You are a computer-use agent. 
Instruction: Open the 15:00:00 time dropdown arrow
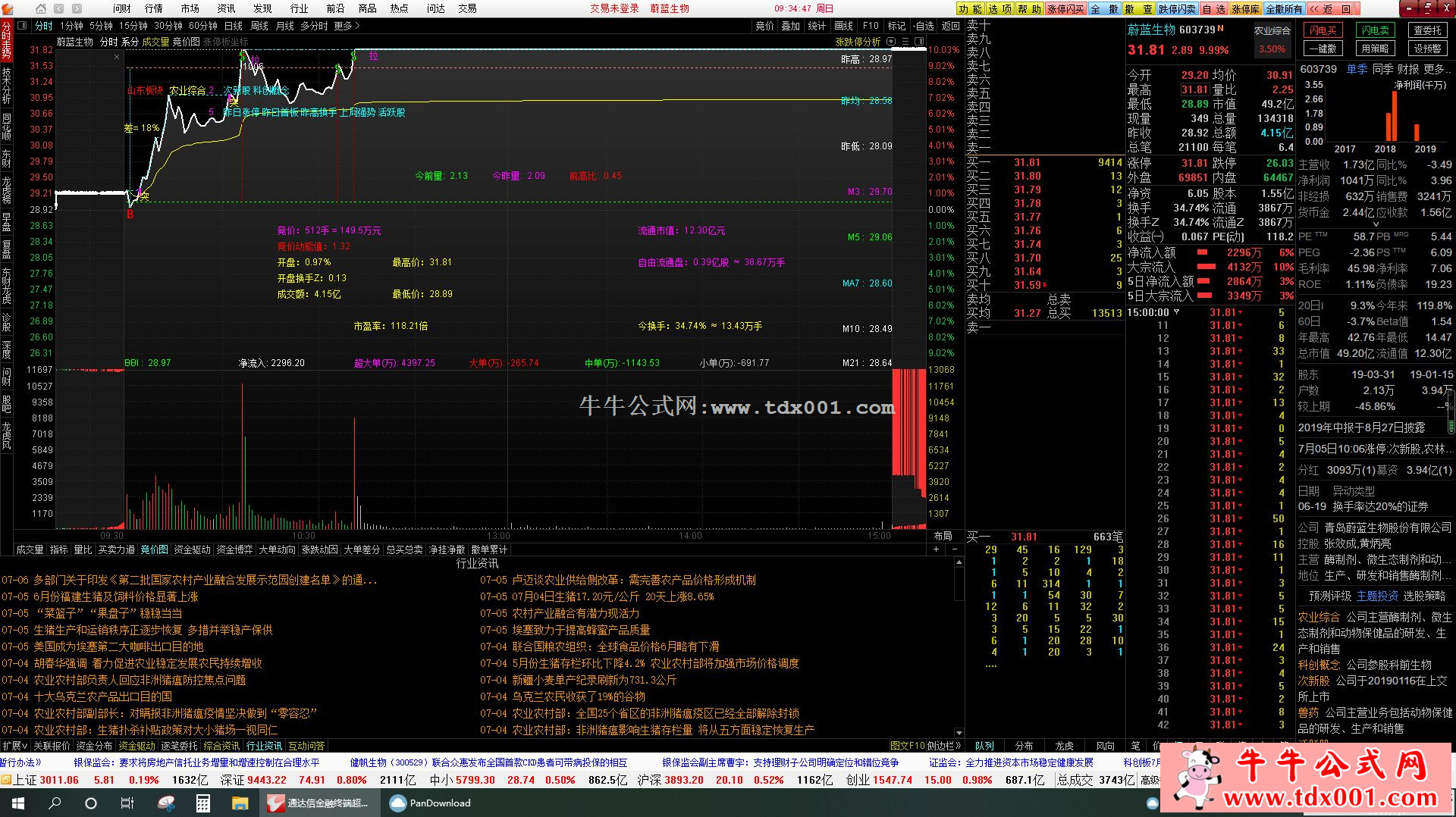pos(1177,312)
